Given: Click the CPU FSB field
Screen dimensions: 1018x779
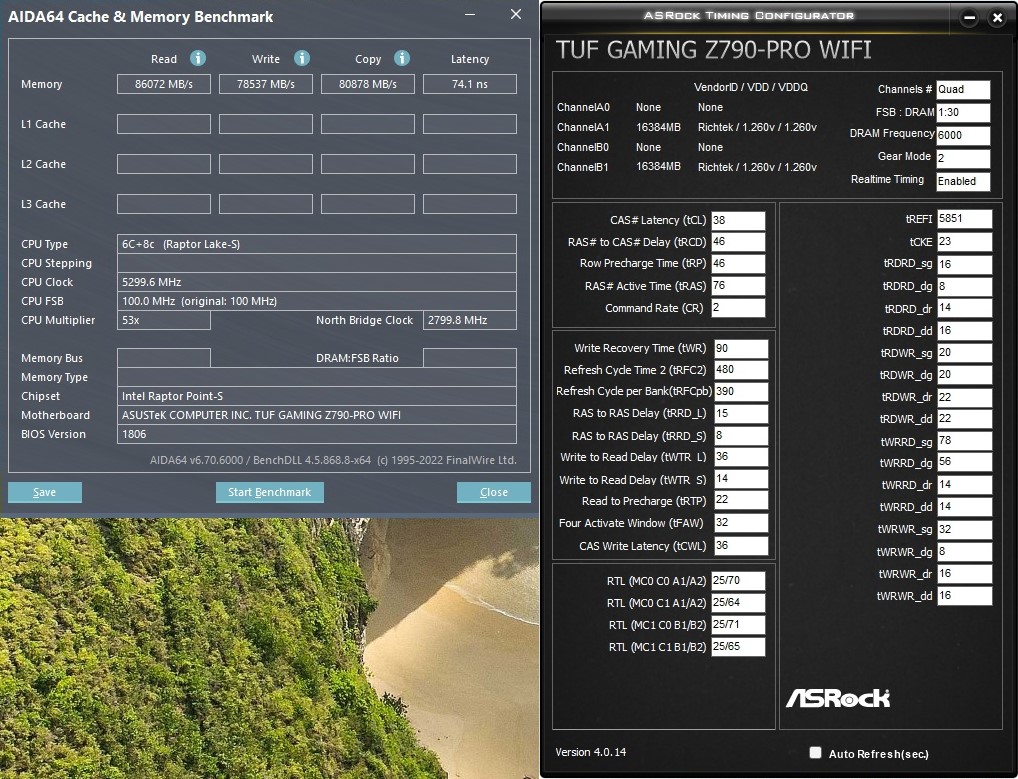Looking at the screenshot, I should coord(317,301).
